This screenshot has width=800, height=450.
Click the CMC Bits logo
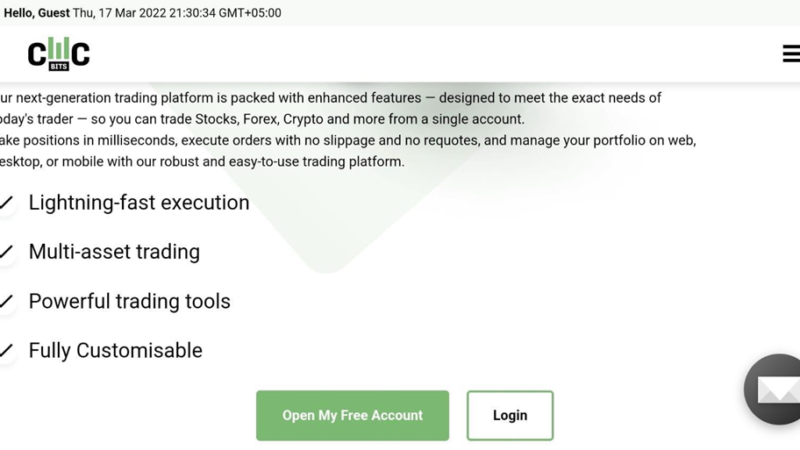pos(58,53)
